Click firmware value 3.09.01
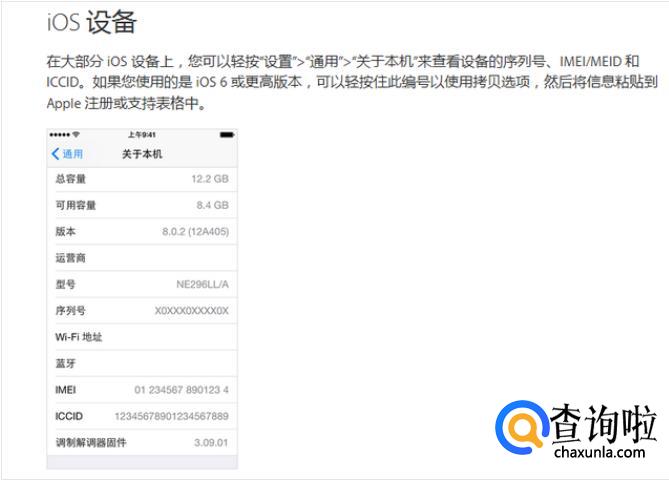 tap(211, 442)
